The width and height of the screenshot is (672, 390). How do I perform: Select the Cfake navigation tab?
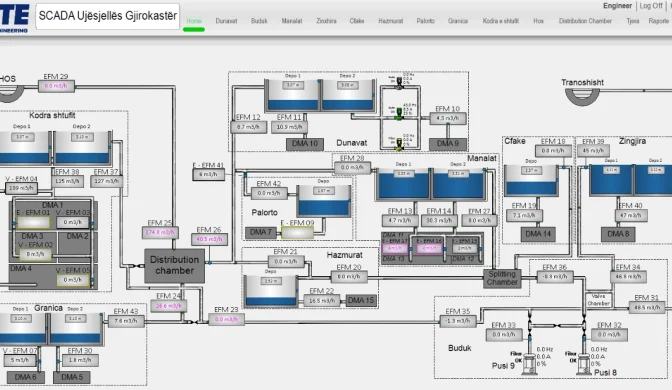click(x=357, y=21)
